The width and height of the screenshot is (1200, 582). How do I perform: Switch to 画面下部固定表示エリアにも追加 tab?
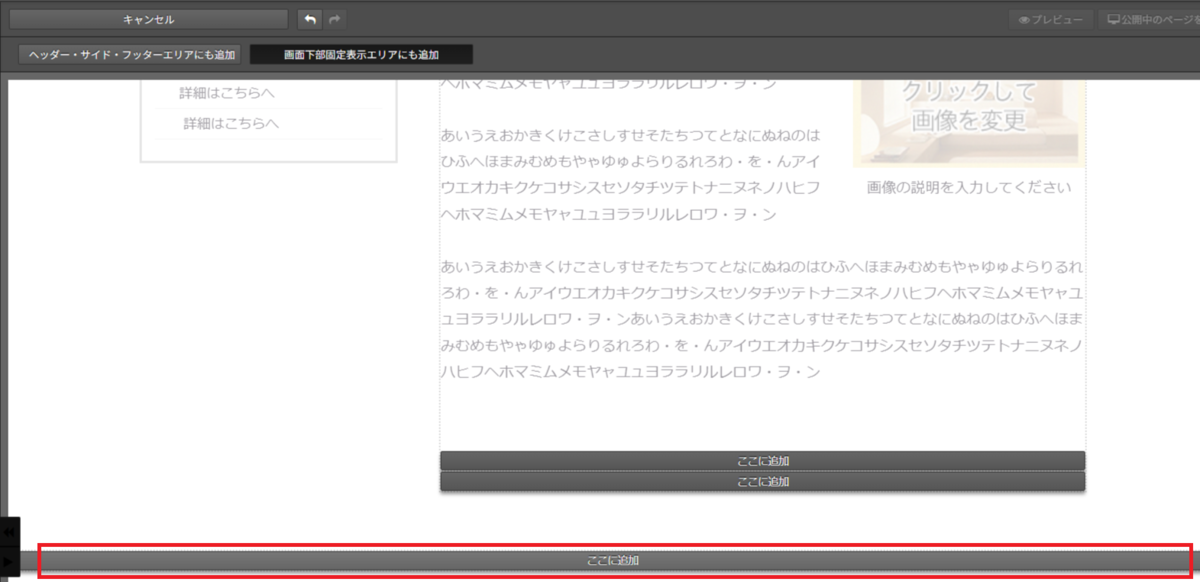(x=361, y=55)
